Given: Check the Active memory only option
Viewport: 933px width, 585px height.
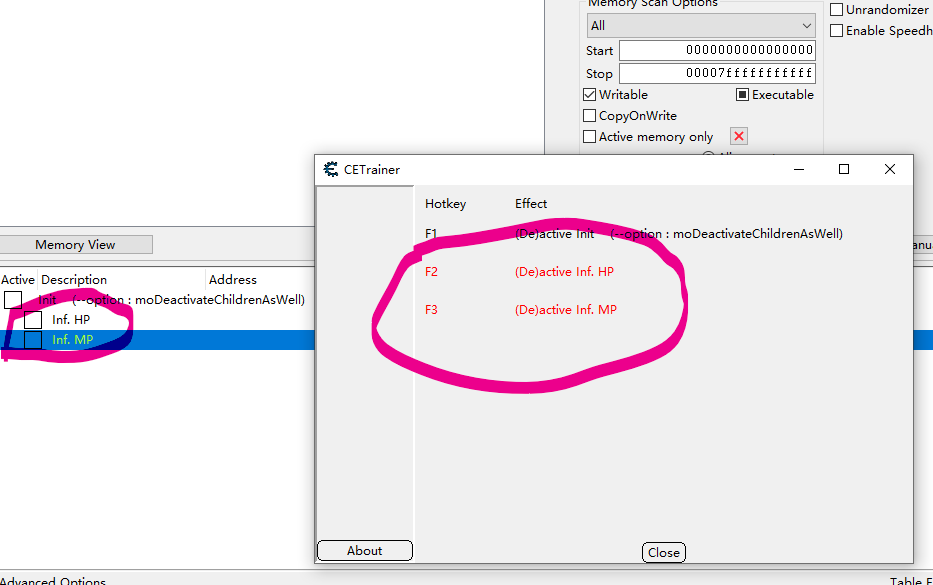Looking at the screenshot, I should pyautogui.click(x=589, y=136).
